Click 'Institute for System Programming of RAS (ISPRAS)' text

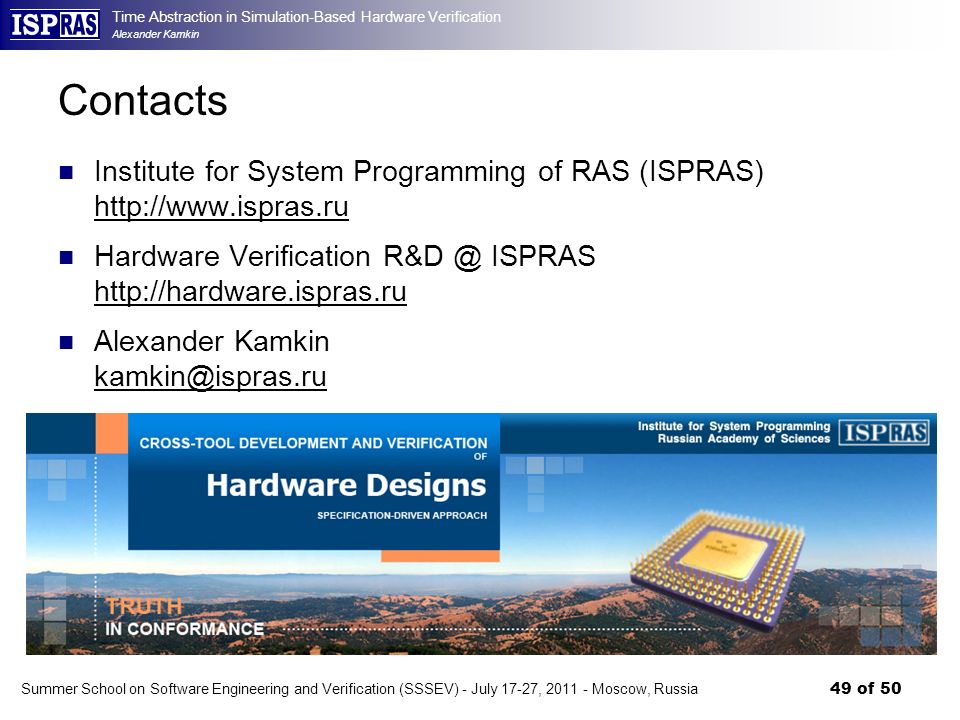pos(429,171)
